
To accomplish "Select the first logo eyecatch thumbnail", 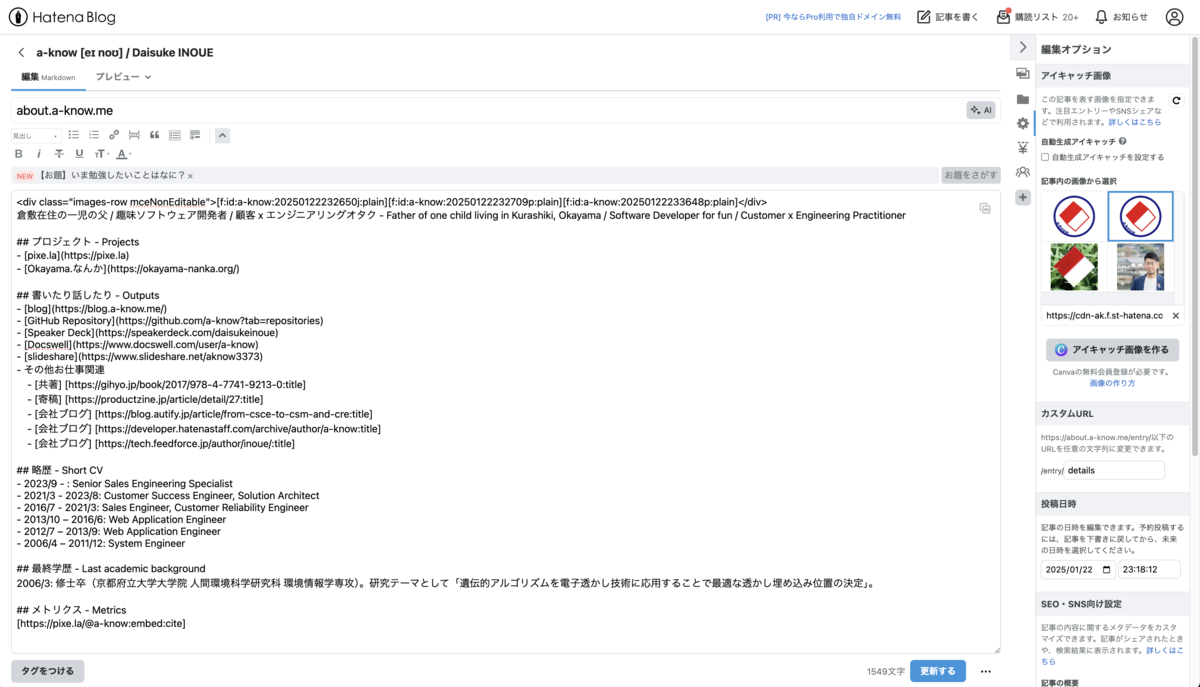I will click(x=1074, y=215).
